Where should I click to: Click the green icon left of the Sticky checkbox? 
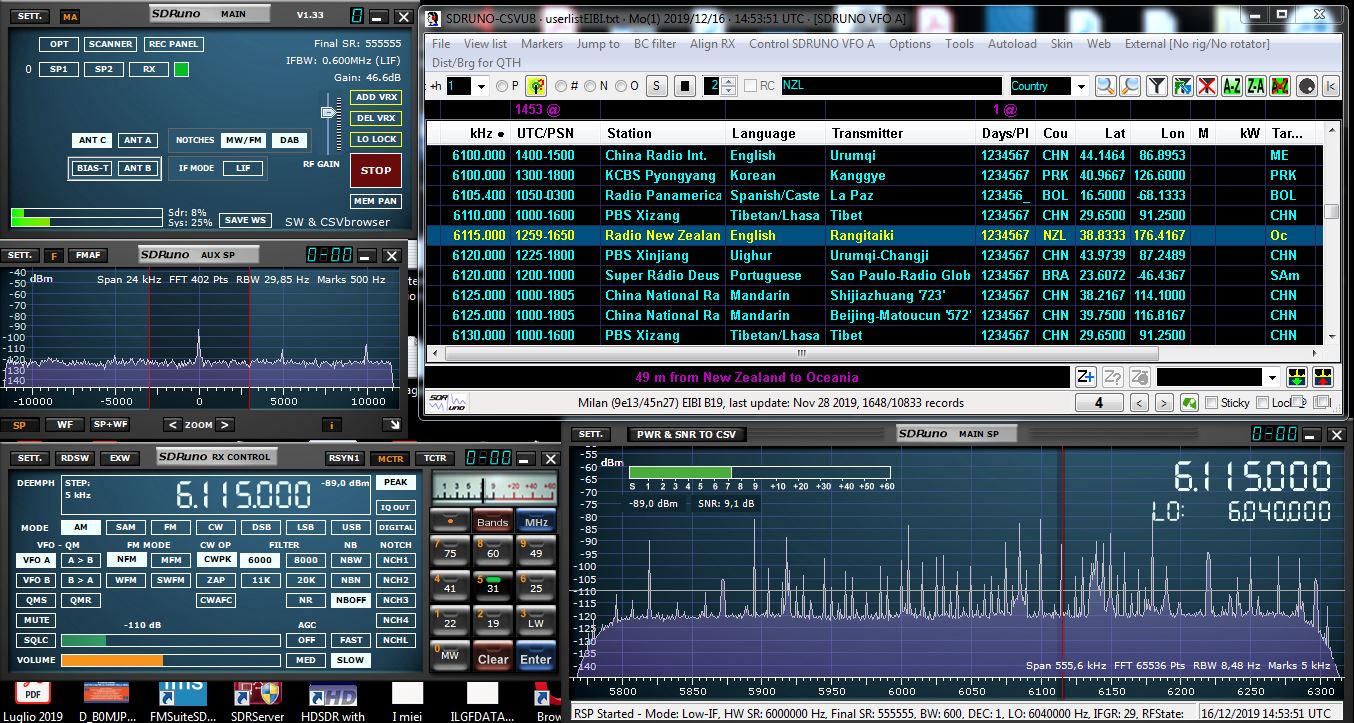[x=1190, y=403]
